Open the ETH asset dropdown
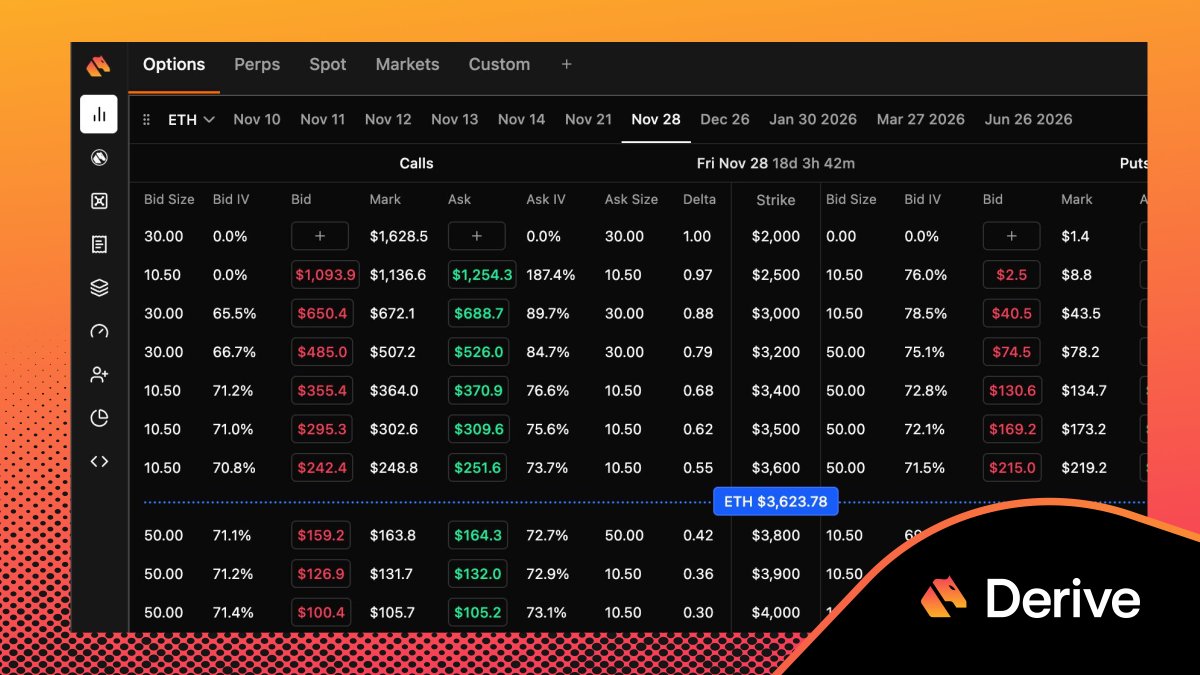The width and height of the screenshot is (1200, 675). (x=191, y=119)
